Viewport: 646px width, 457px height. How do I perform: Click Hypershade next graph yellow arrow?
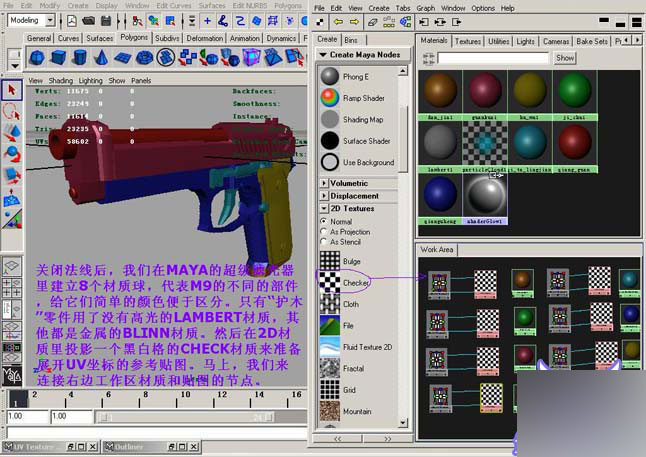(354, 22)
